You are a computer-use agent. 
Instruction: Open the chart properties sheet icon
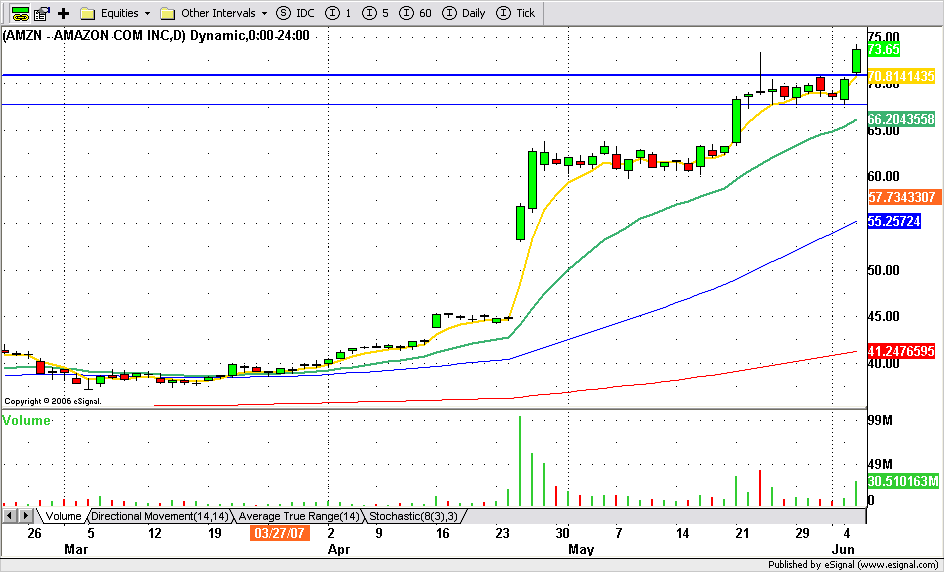(x=42, y=13)
